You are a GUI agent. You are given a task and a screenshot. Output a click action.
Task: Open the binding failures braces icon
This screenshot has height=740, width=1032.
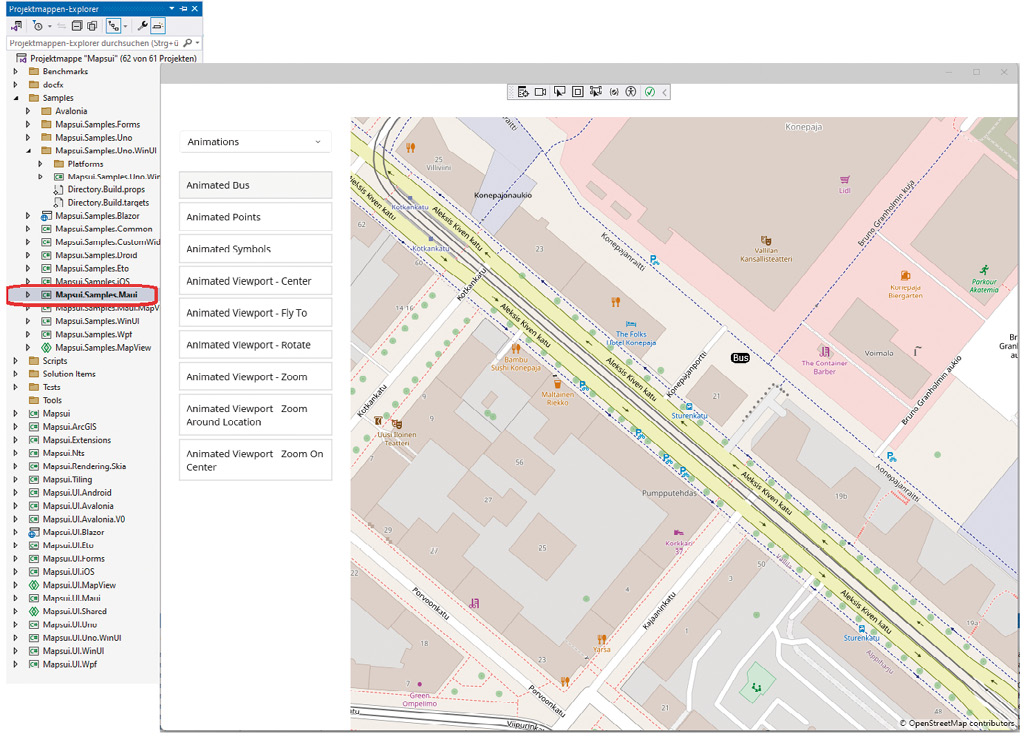coord(614,92)
